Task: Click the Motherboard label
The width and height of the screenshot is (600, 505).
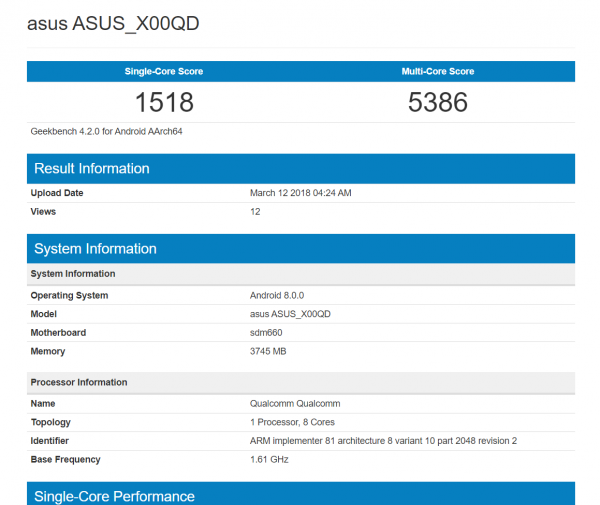Action: pos(58,333)
